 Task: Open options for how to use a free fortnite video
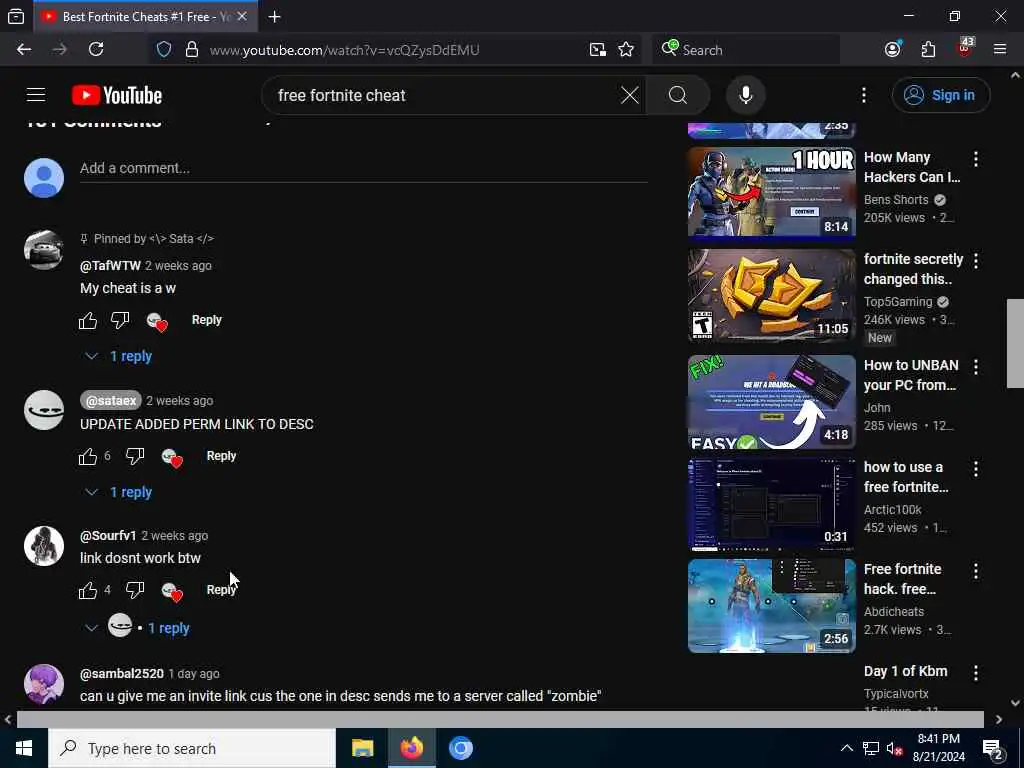click(x=976, y=469)
